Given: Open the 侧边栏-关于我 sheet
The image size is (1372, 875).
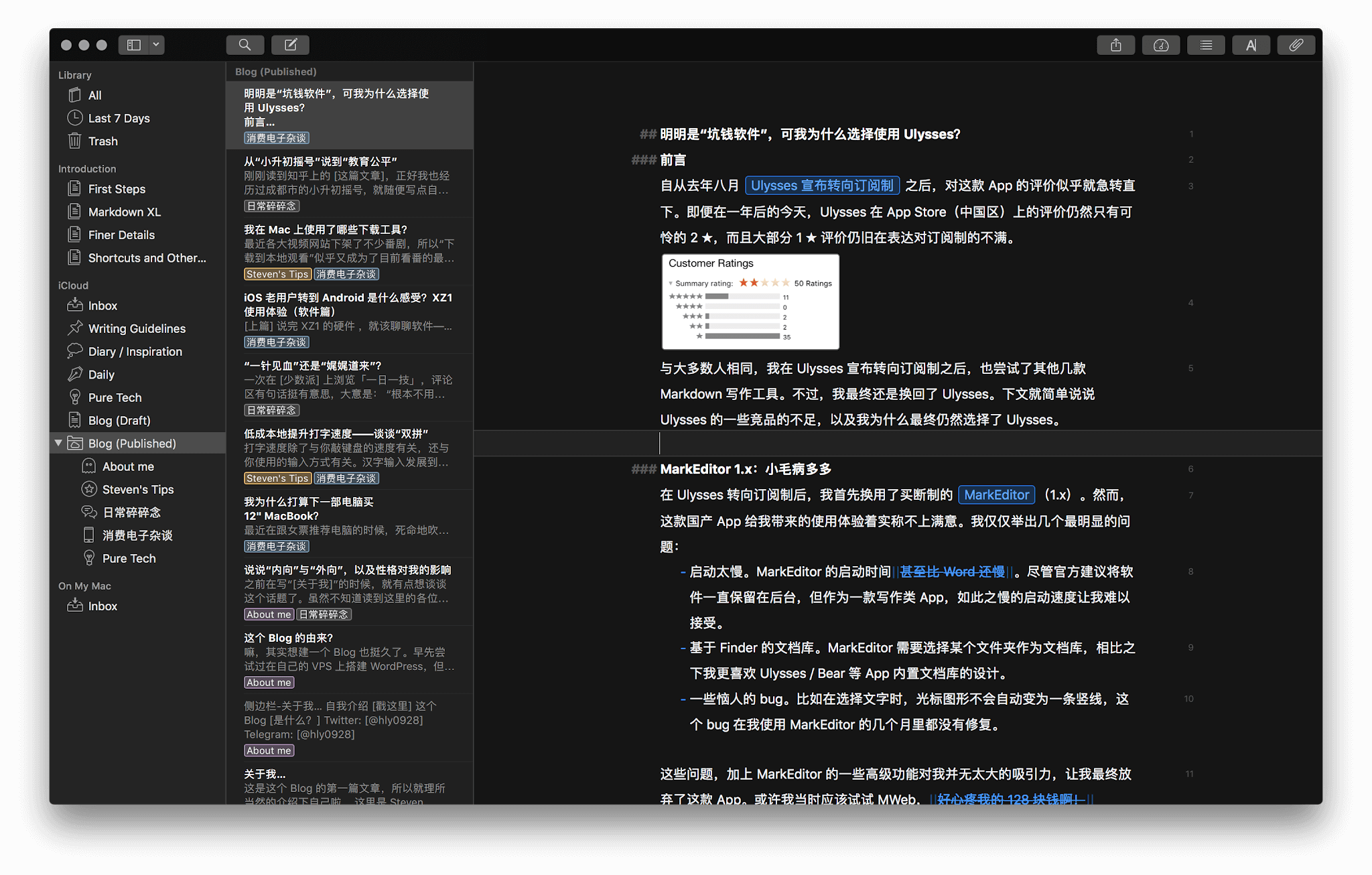Looking at the screenshot, I should [350, 728].
